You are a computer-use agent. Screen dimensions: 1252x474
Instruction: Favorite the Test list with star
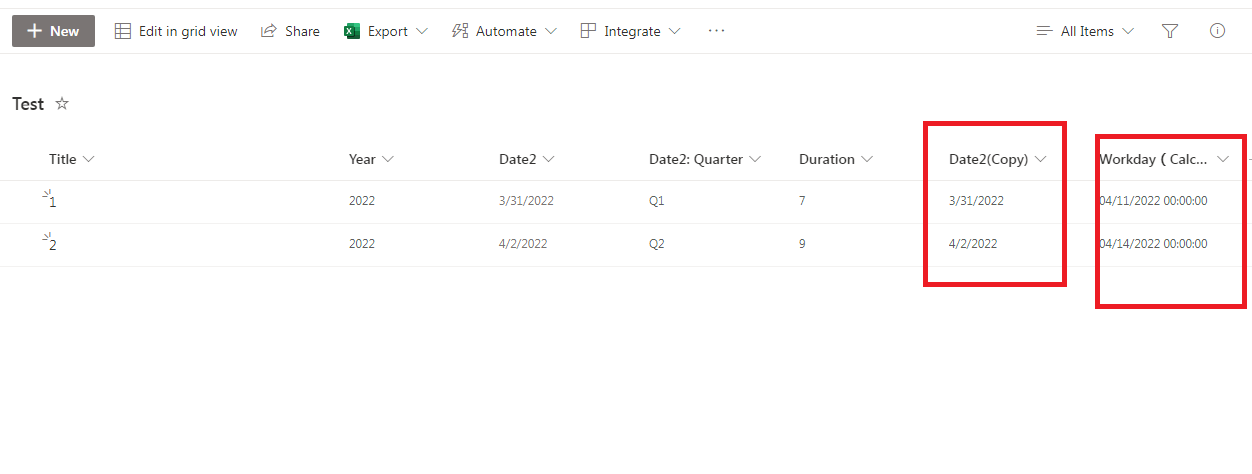click(62, 103)
